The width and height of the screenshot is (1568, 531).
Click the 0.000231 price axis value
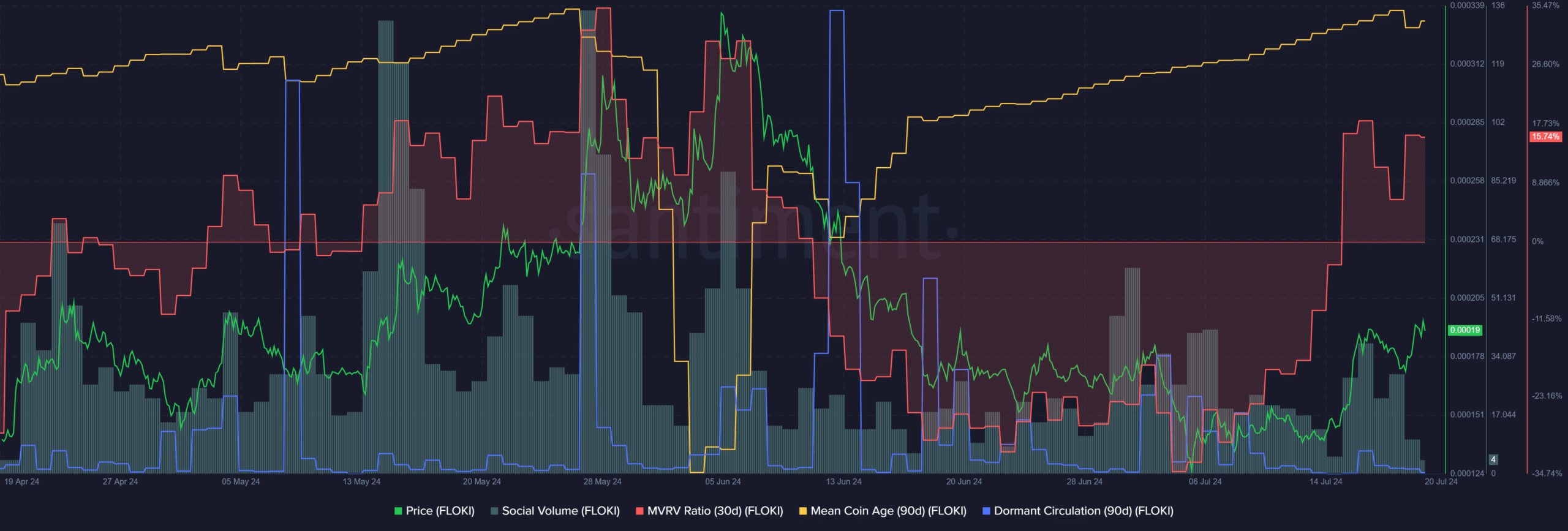pos(1467,239)
